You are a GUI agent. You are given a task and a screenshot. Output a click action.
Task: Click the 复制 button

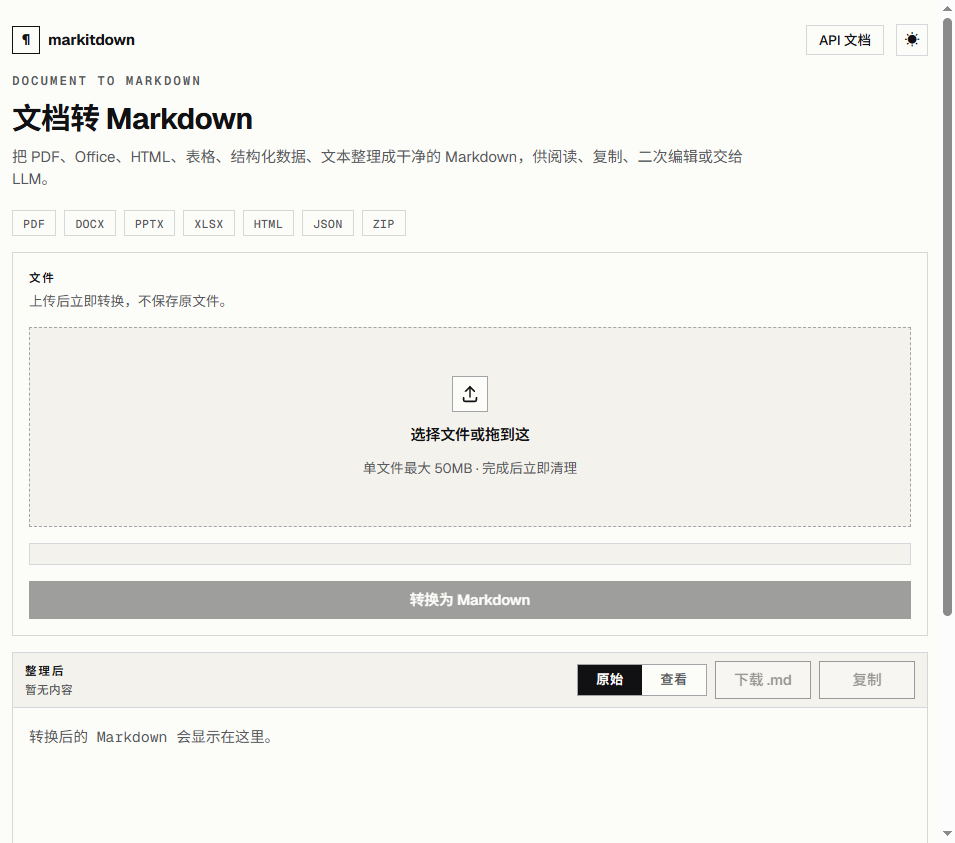click(x=866, y=680)
